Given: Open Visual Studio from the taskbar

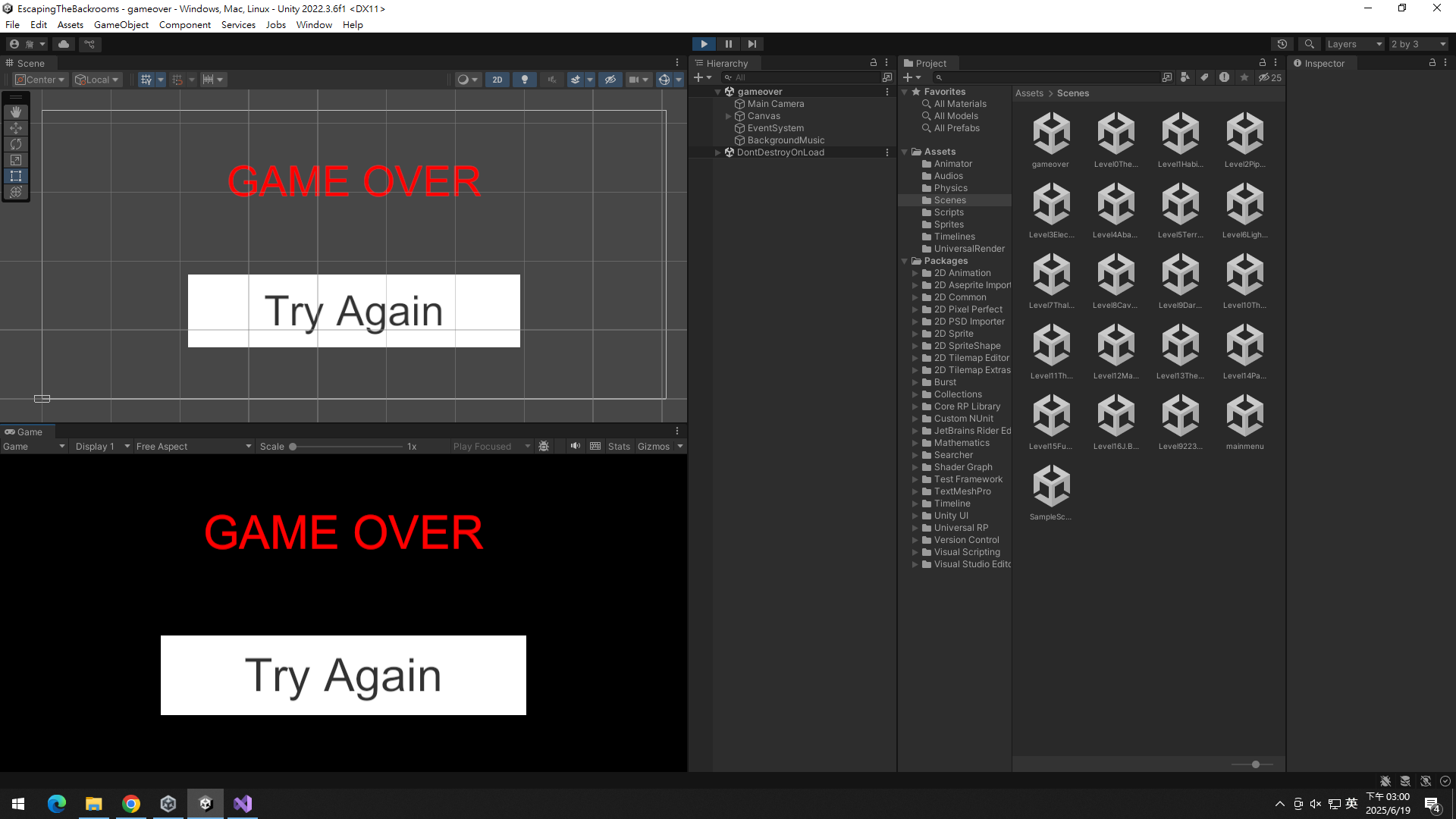Looking at the screenshot, I should click(x=243, y=804).
